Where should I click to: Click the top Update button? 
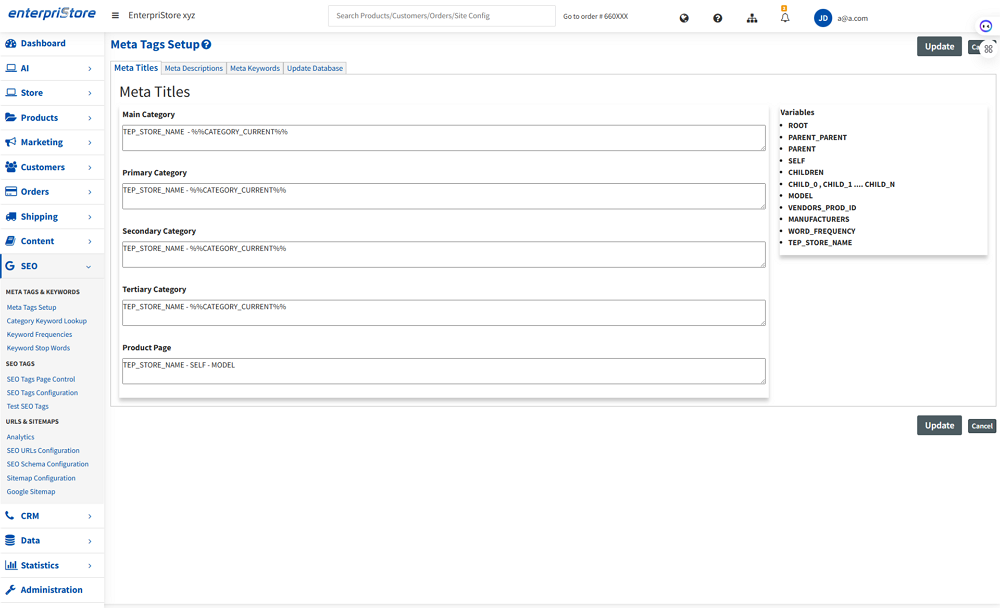(938, 46)
